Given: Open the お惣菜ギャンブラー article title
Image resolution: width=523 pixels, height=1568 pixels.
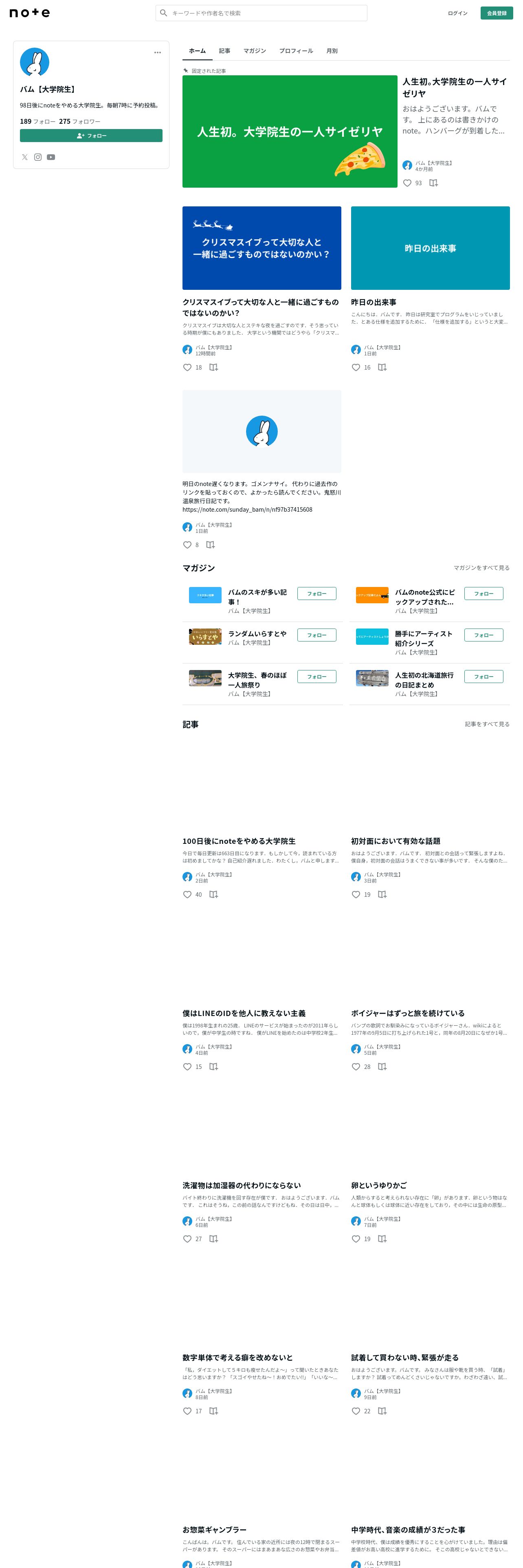Looking at the screenshot, I should tap(215, 1530).
